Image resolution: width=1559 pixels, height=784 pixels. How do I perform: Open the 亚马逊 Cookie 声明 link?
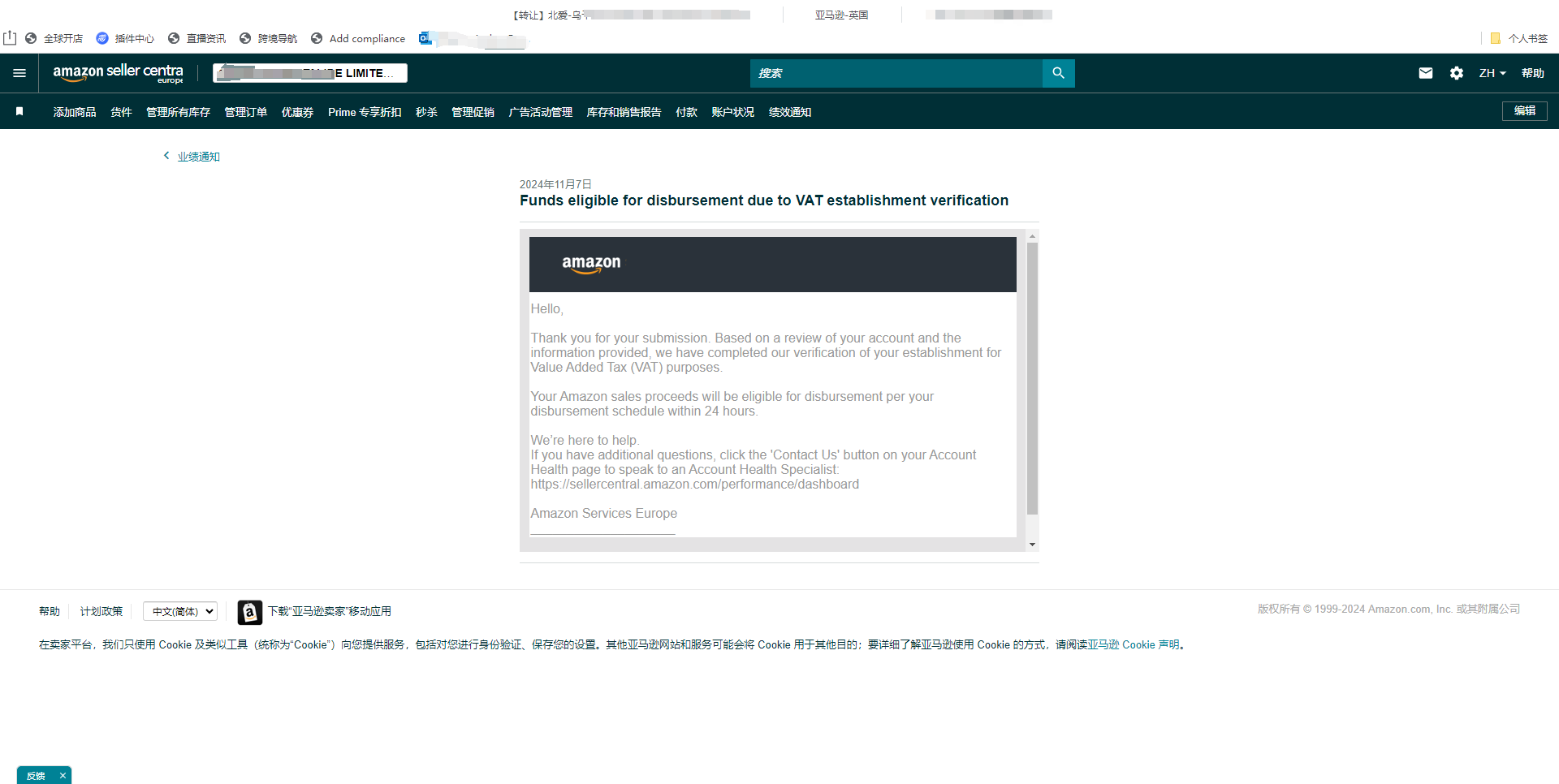1133,644
